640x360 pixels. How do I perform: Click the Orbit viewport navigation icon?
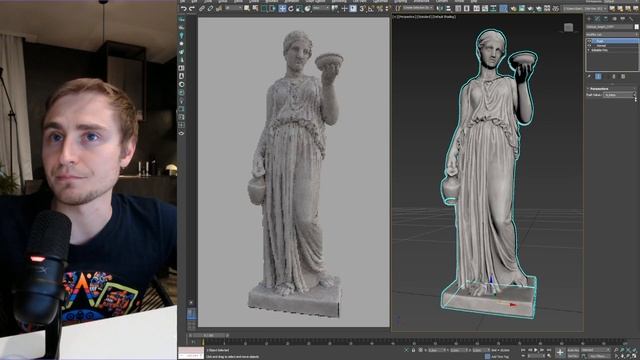tap(628, 356)
